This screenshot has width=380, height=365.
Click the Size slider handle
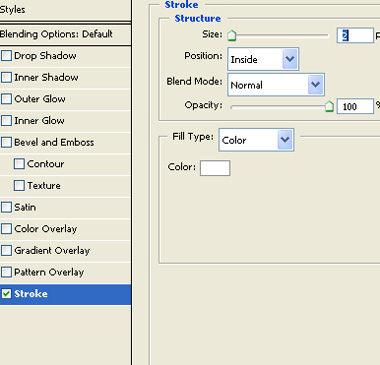pos(232,35)
